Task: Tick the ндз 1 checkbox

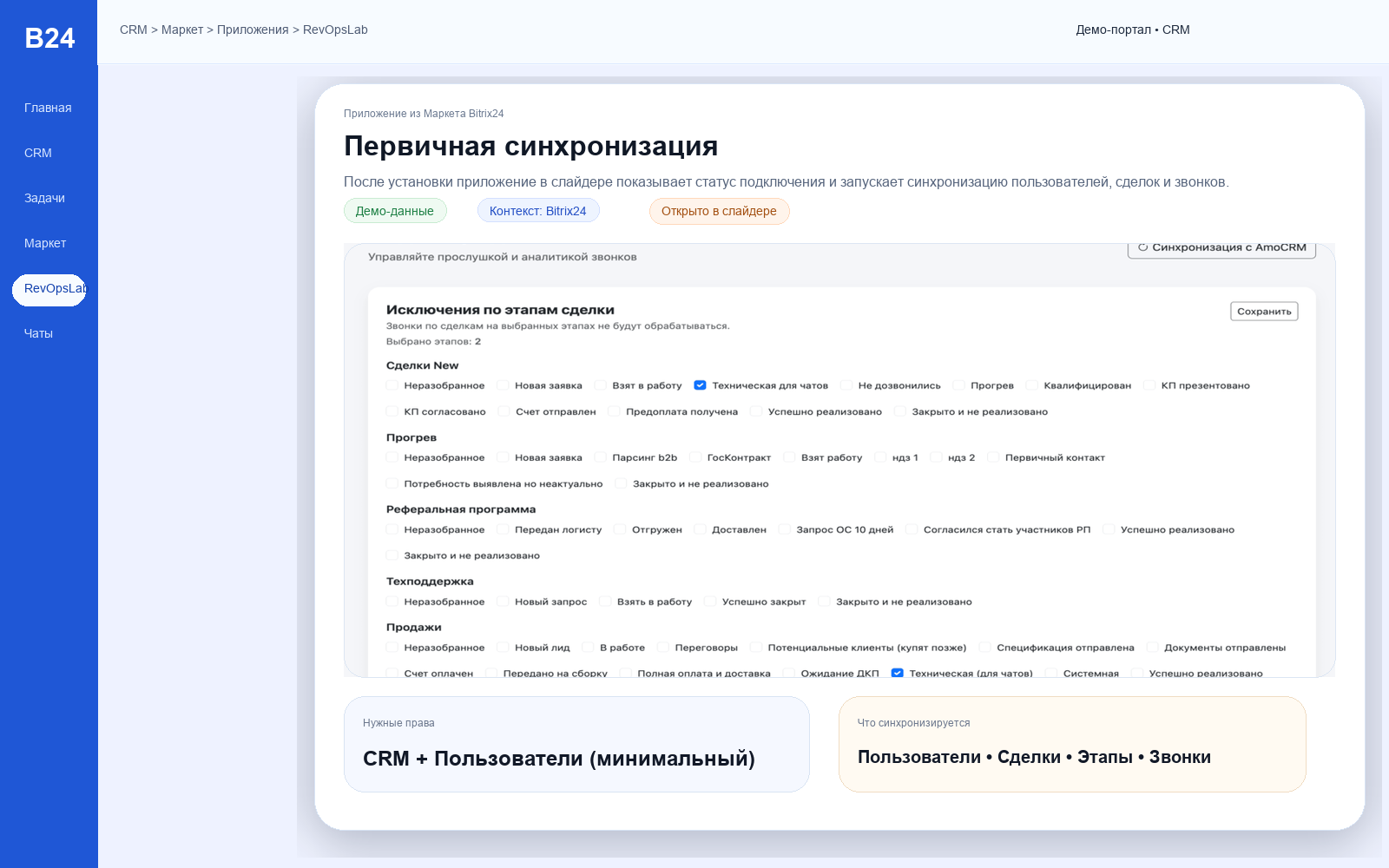Action: (x=880, y=457)
